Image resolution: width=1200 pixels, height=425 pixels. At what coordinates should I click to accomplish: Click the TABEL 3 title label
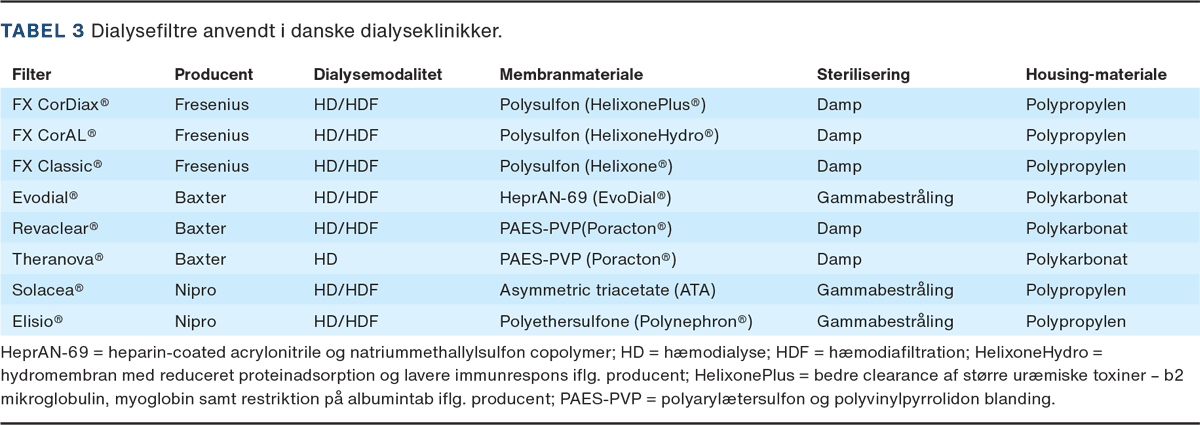click(42, 31)
